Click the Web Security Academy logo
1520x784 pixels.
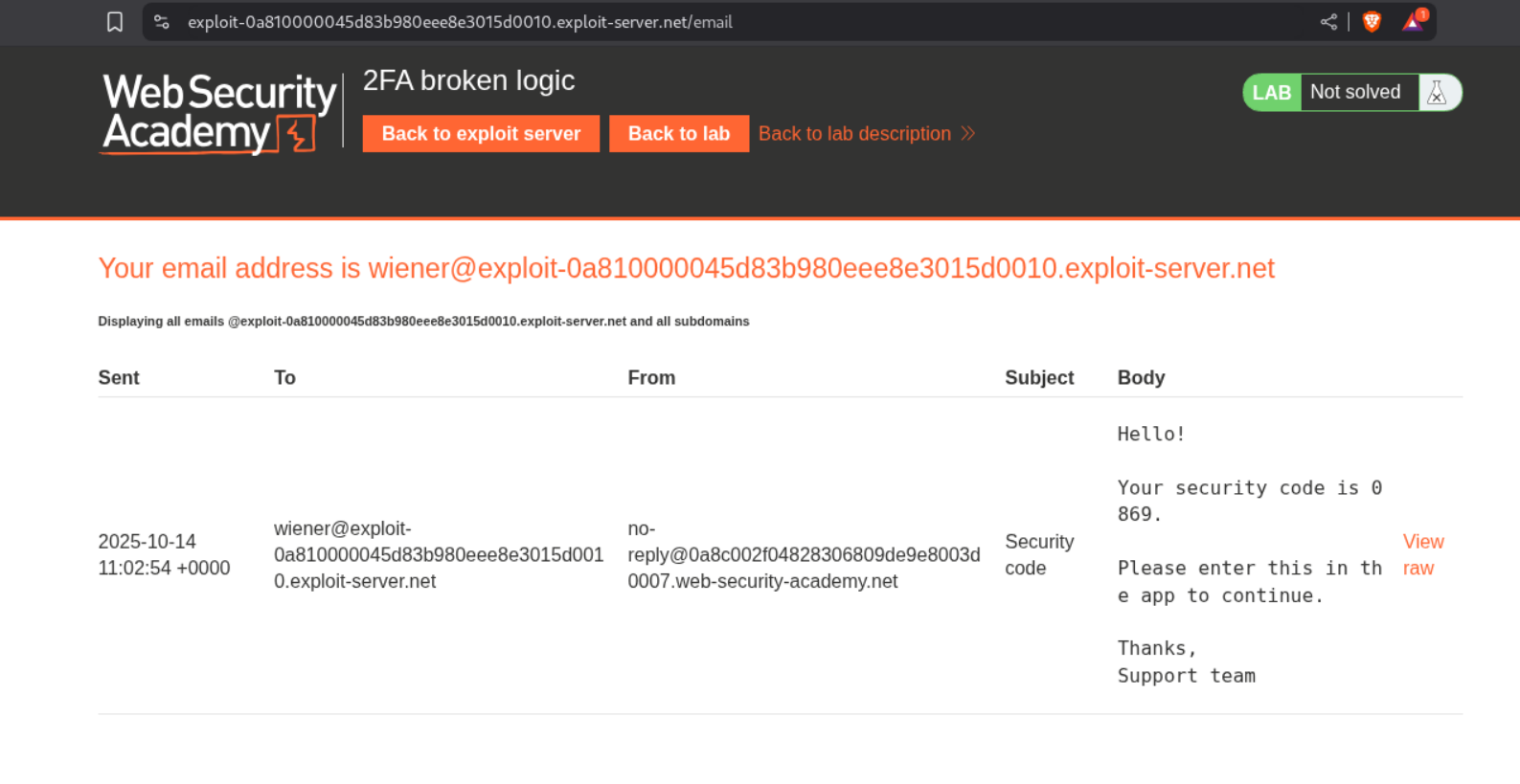pos(219,114)
